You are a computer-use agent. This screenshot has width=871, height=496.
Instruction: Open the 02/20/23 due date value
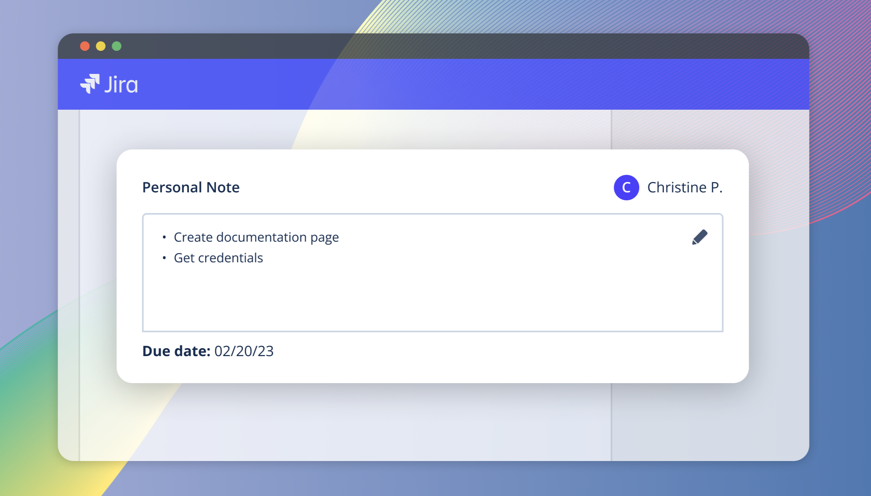tap(244, 351)
